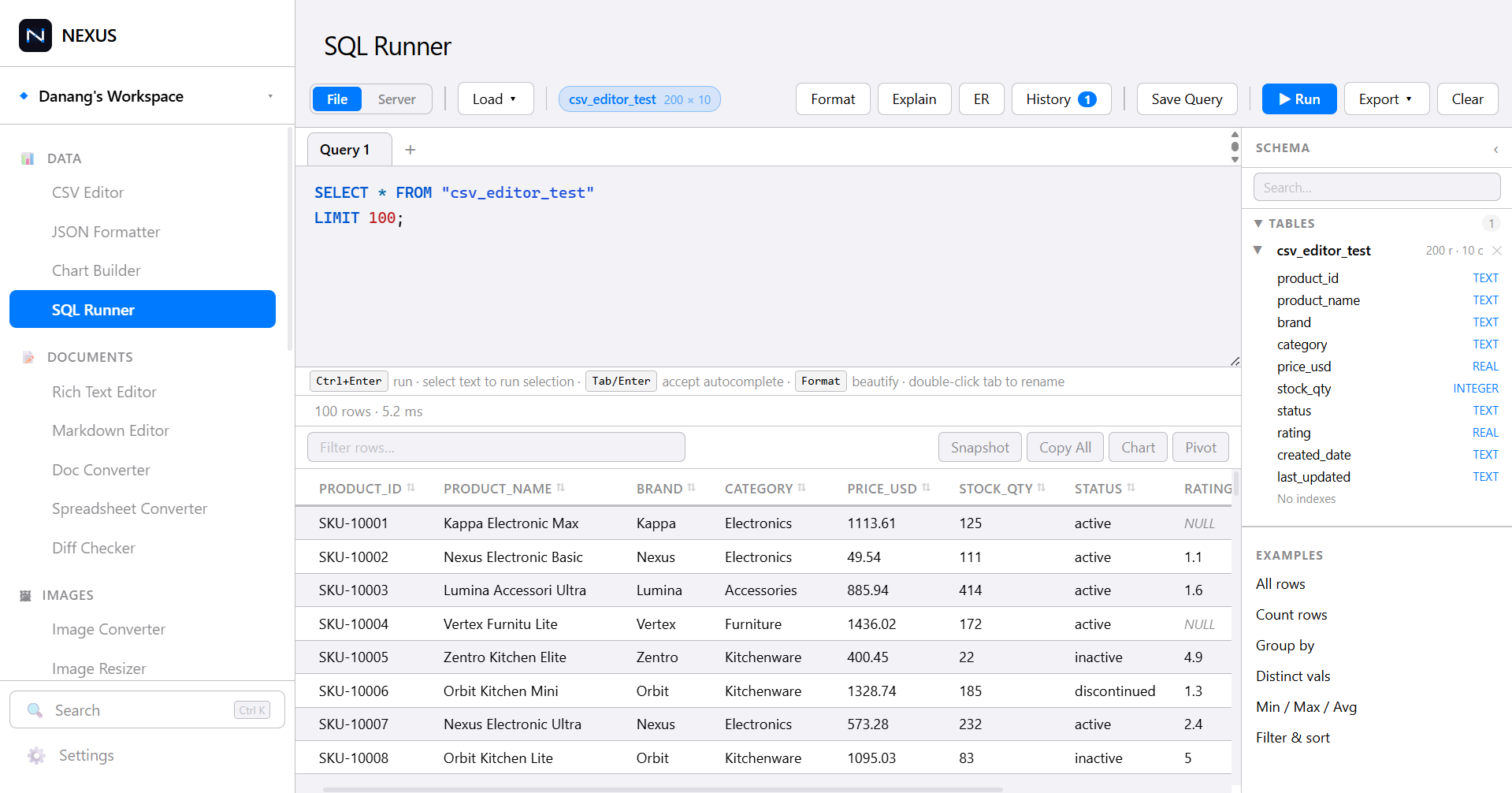Image resolution: width=1512 pixels, height=793 pixels.
Task: Click the sidebar Search box
Action: pyautogui.click(x=147, y=710)
